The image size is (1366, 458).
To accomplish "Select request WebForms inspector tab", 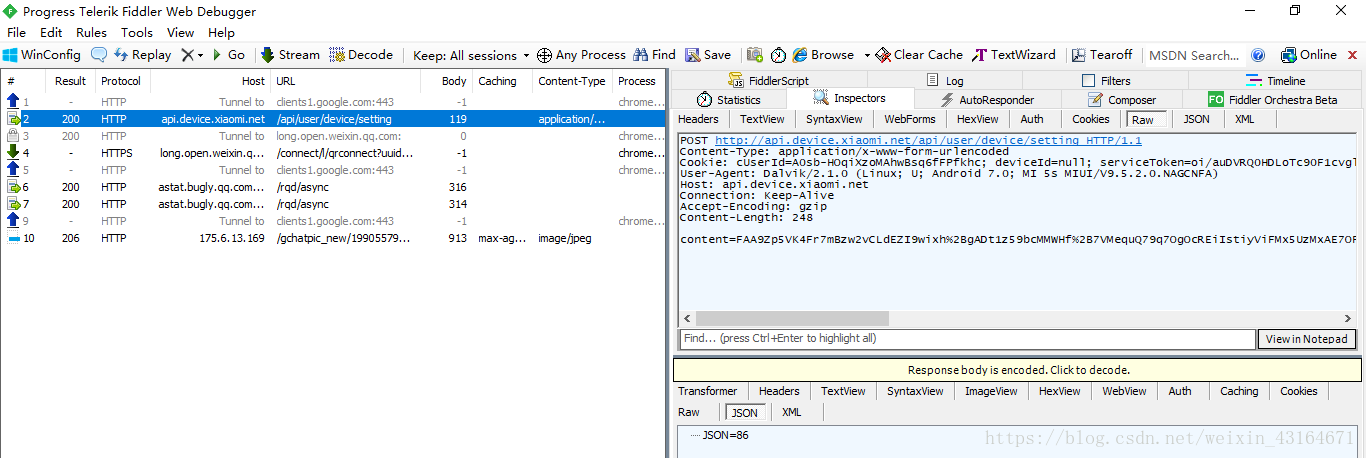I will [909, 119].
